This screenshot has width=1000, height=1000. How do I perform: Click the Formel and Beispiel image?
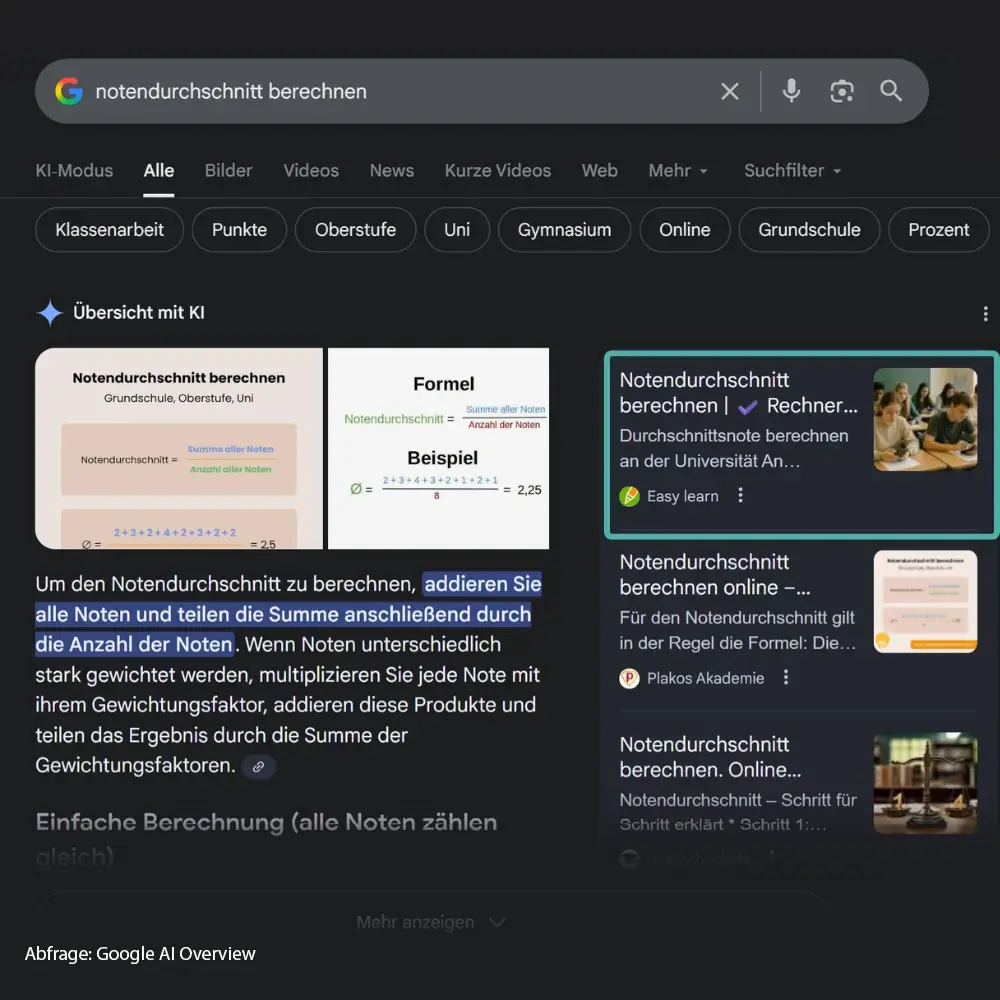point(439,448)
